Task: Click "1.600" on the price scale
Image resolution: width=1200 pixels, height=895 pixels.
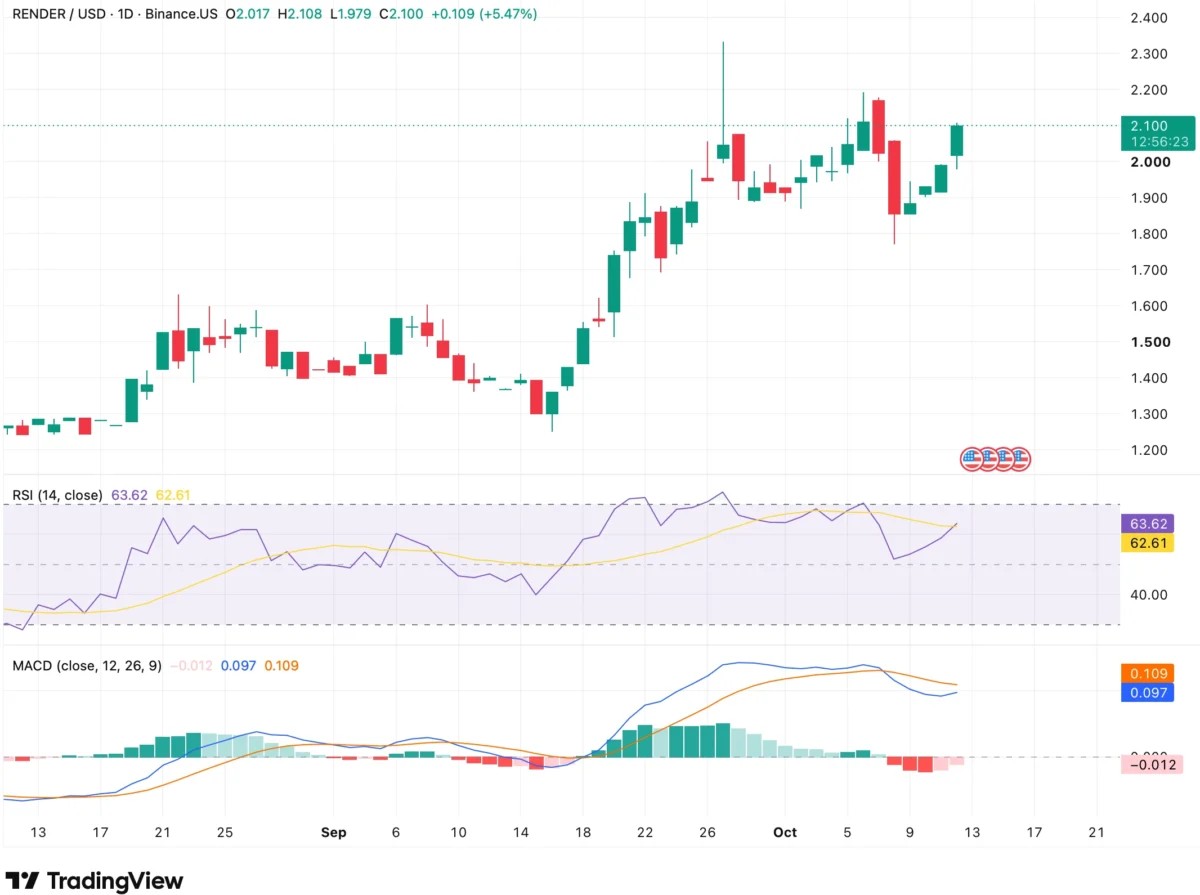Action: coord(1148,306)
